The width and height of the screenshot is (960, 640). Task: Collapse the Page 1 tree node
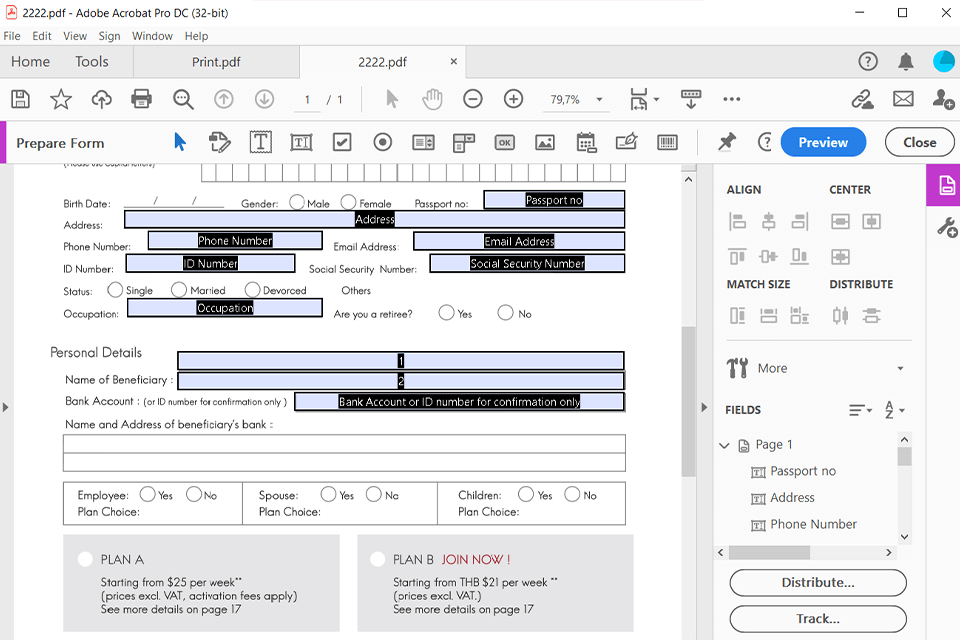(724, 445)
